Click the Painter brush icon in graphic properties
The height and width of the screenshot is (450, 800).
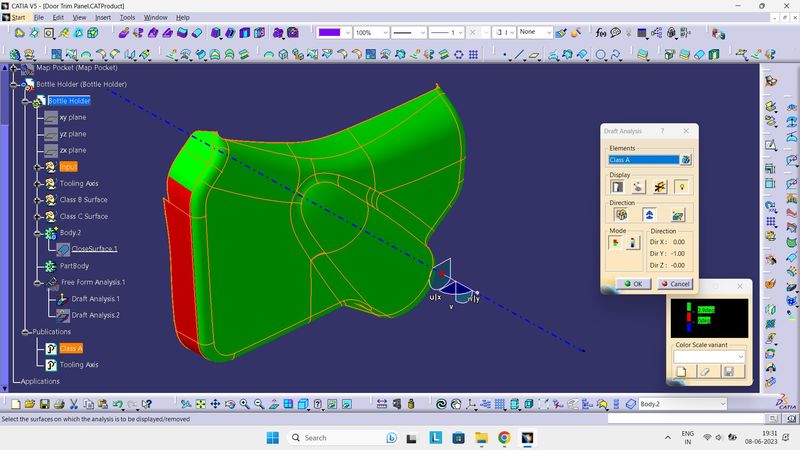[561, 33]
